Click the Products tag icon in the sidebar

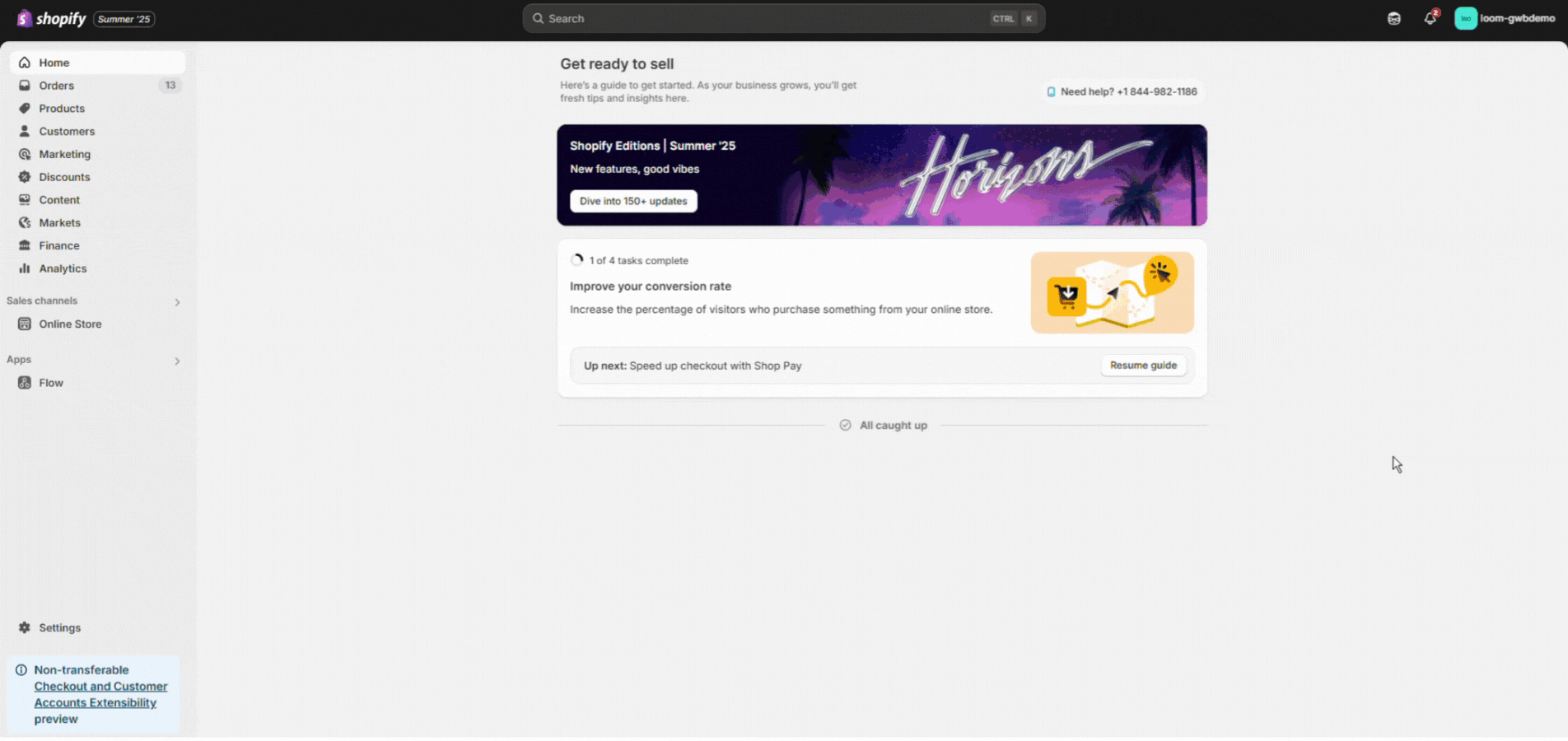(25, 109)
